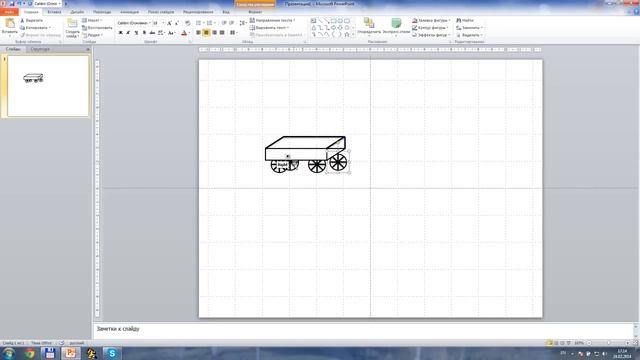The image size is (640, 360).
Task: Click the Paste (Вставить) clipboard icon
Action: (10, 24)
